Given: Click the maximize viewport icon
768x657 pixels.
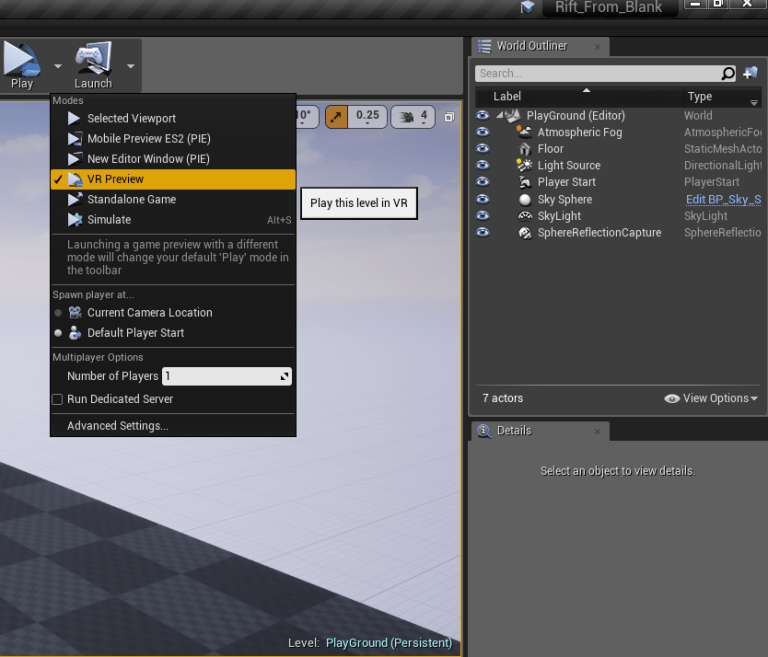Looking at the screenshot, I should (449, 117).
